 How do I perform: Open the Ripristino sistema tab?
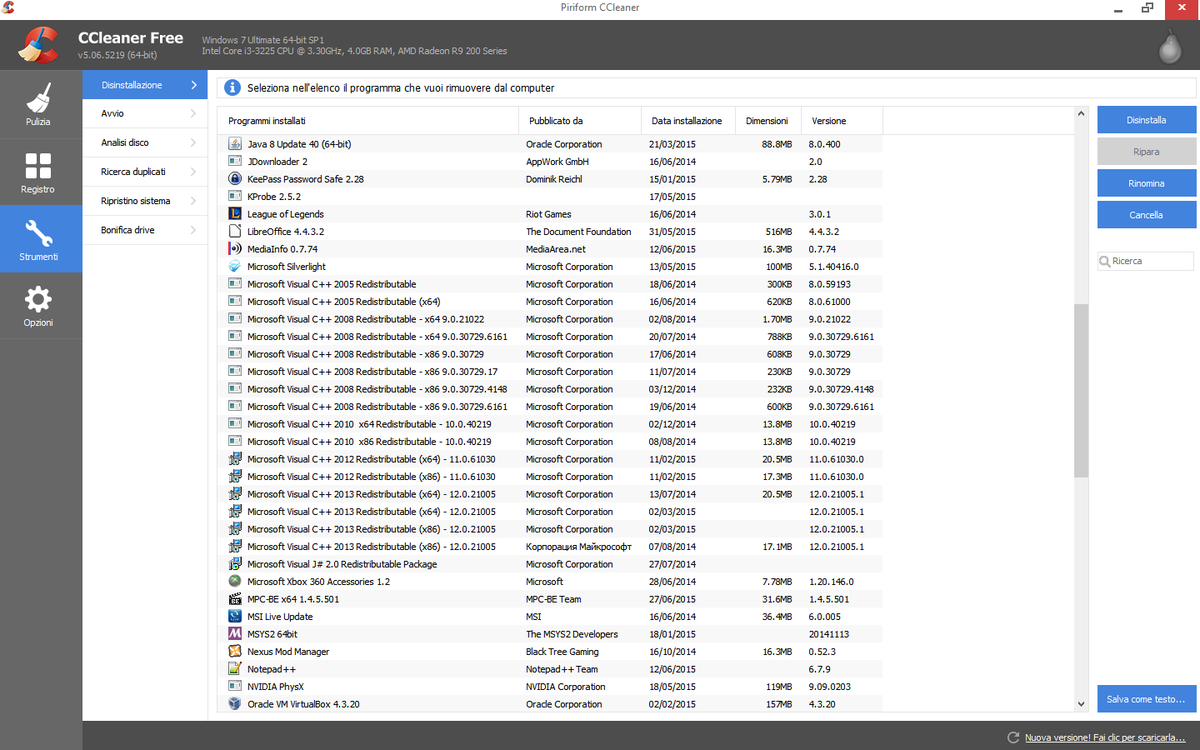145,201
